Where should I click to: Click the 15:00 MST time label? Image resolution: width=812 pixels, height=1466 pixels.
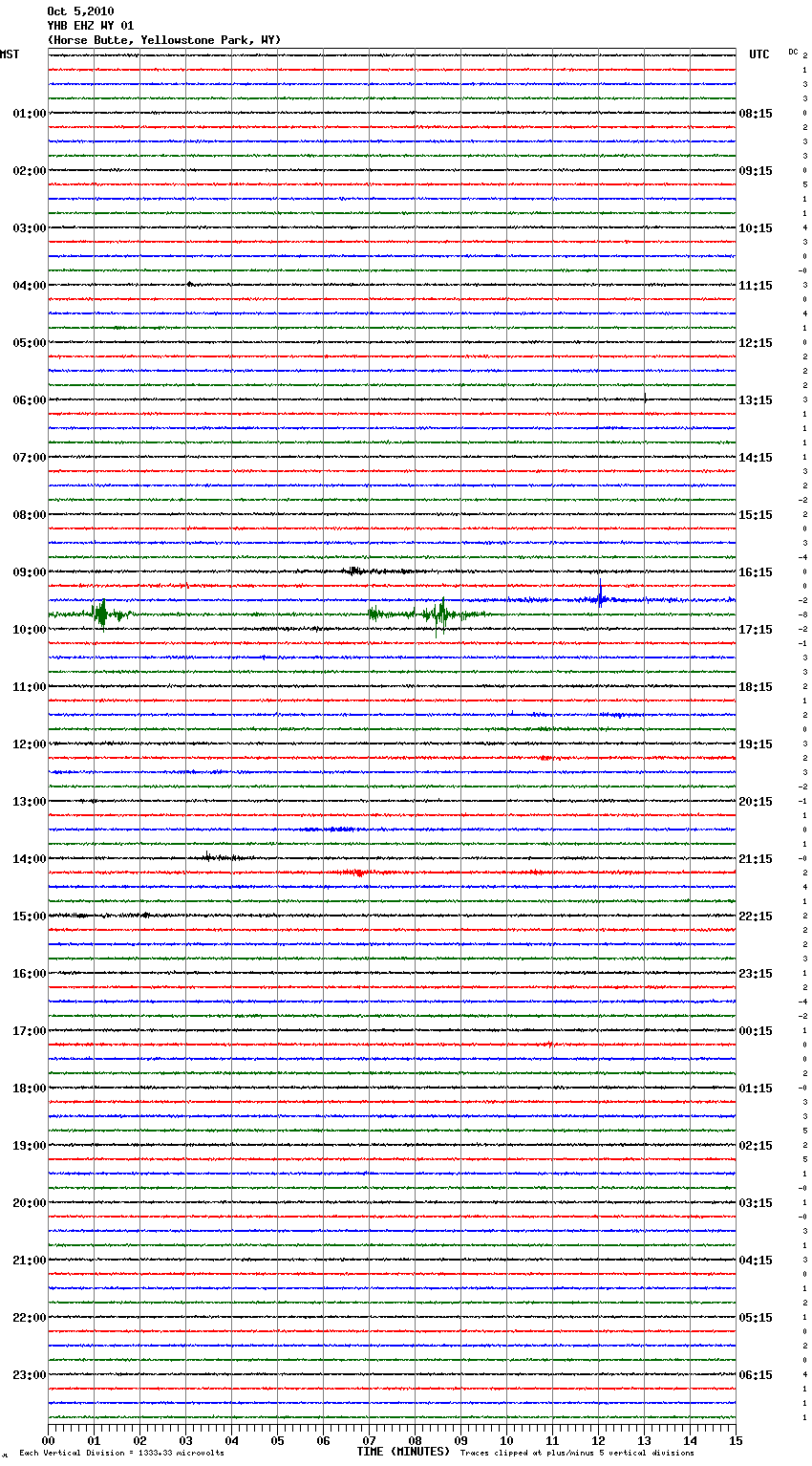click(x=30, y=916)
